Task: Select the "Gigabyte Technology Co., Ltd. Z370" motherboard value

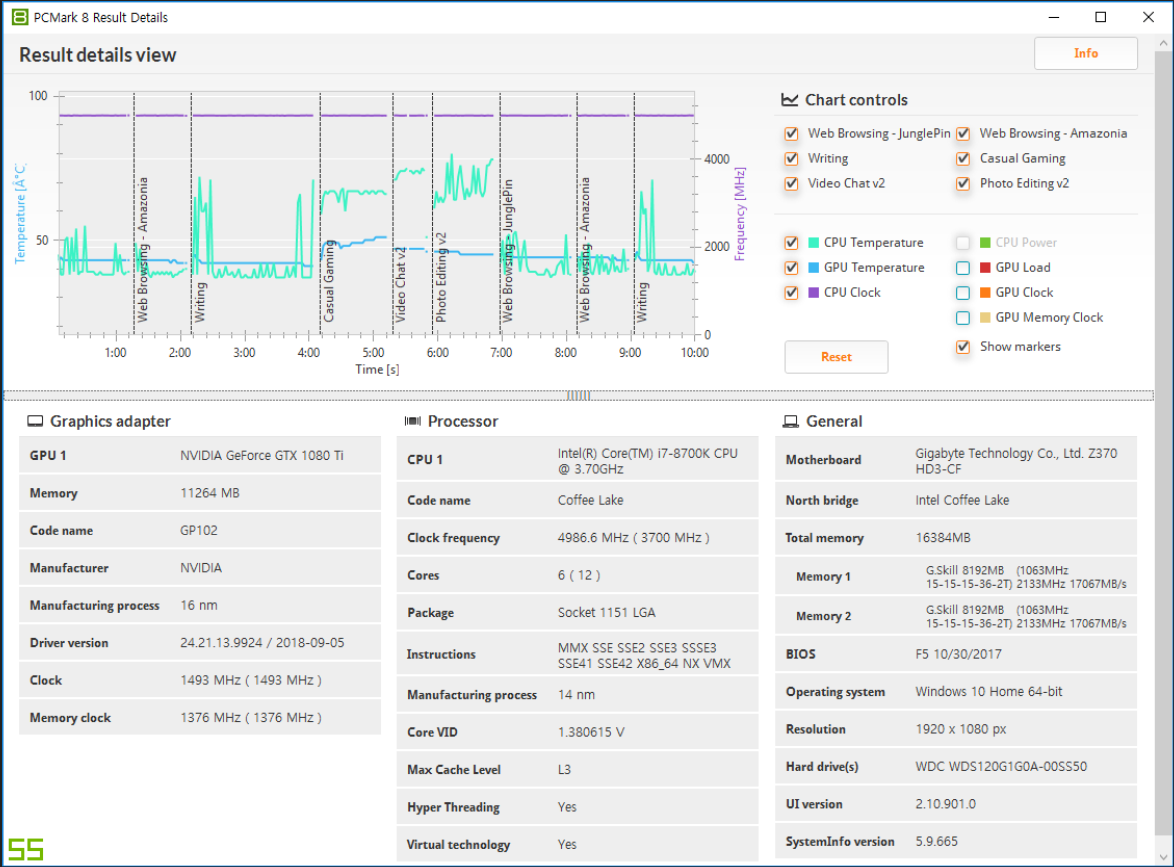Action: pyautogui.click(x=1016, y=453)
